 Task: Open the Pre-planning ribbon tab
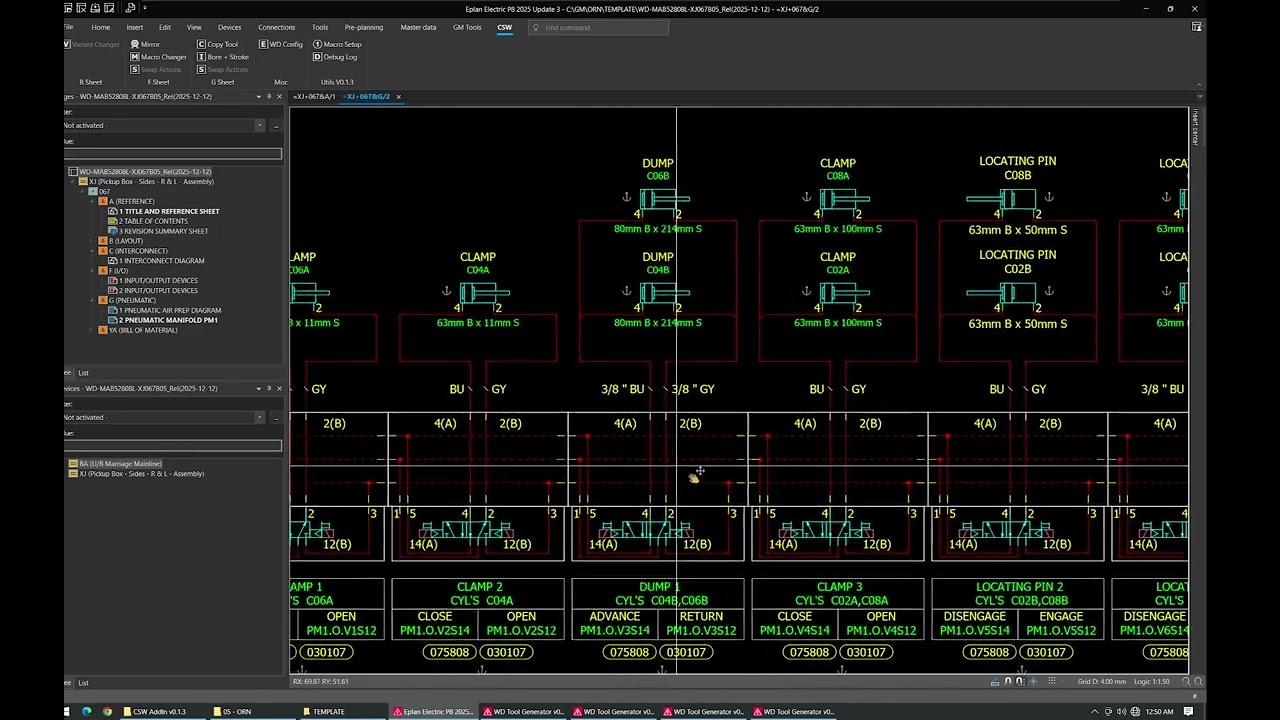364,28
